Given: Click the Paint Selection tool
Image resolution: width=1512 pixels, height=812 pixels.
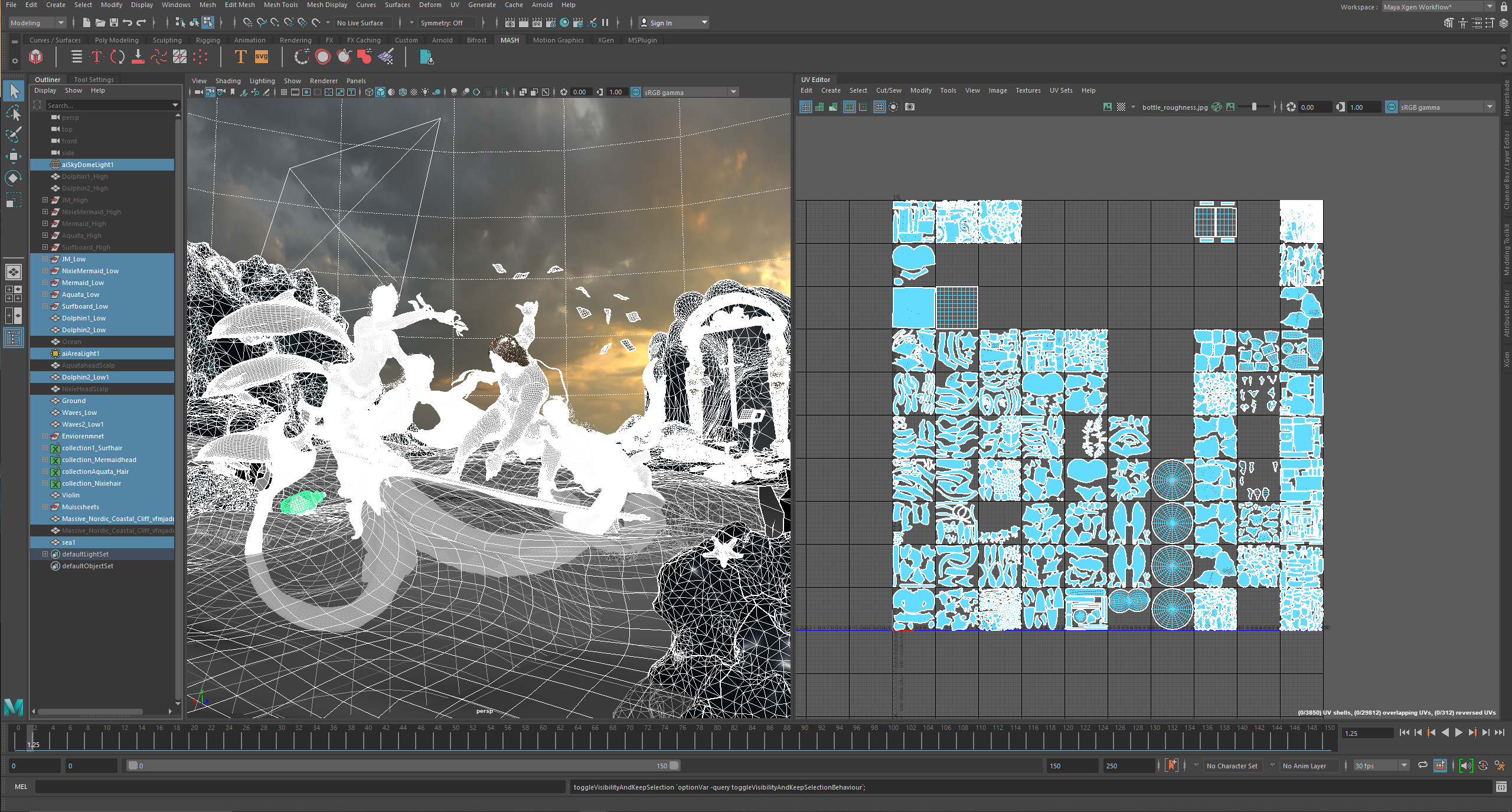Looking at the screenshot, I should [13, 135].
